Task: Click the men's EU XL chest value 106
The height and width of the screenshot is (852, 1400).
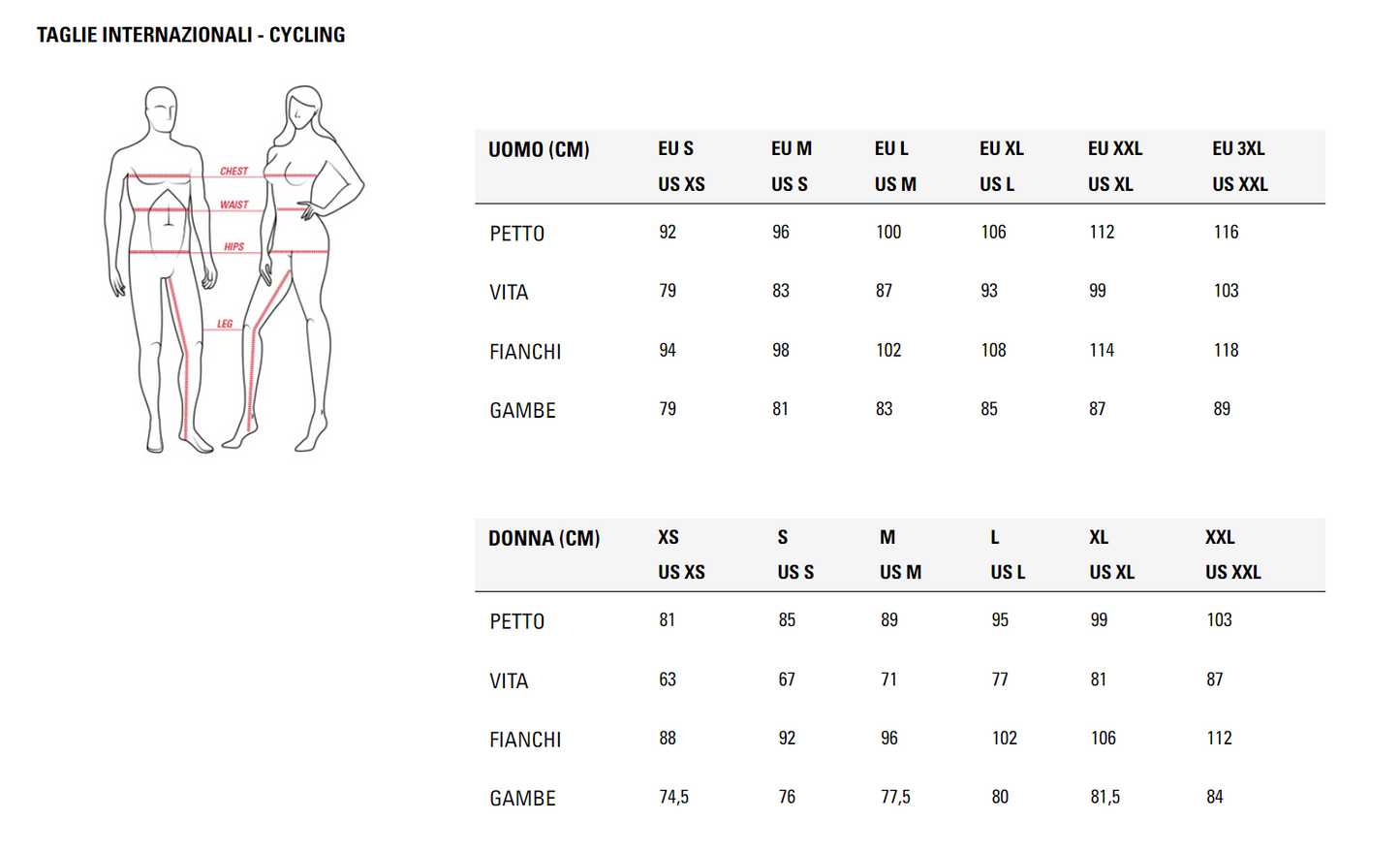Action: coord(993,233)
